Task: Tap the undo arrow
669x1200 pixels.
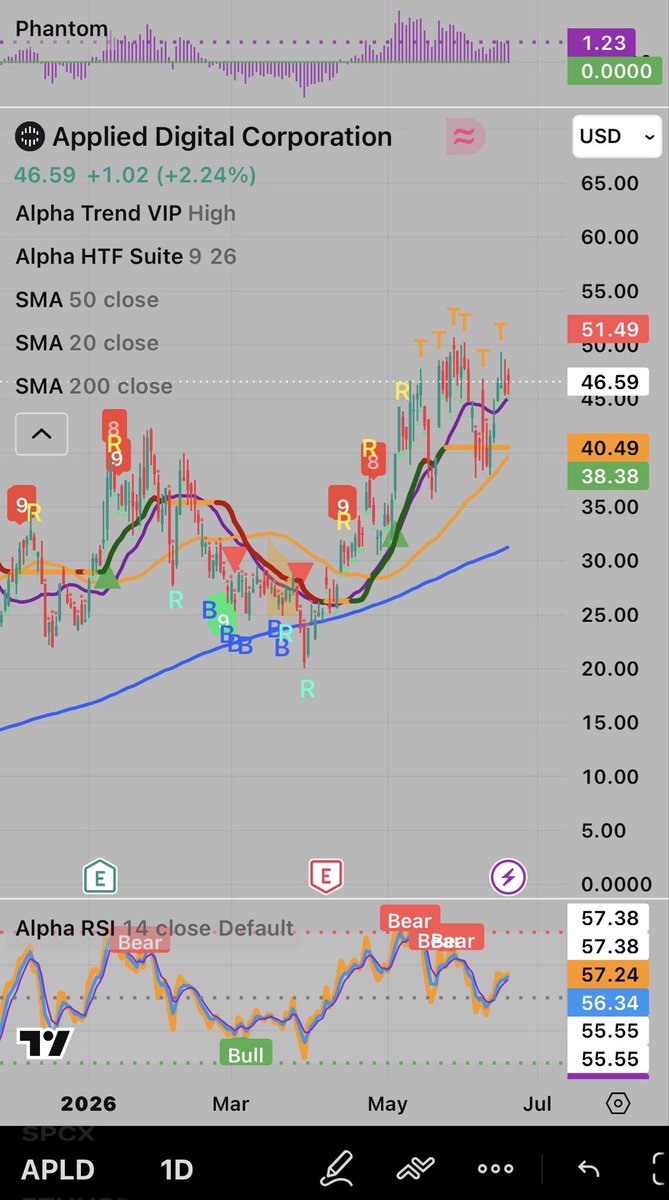Action: coord(590,1168)
